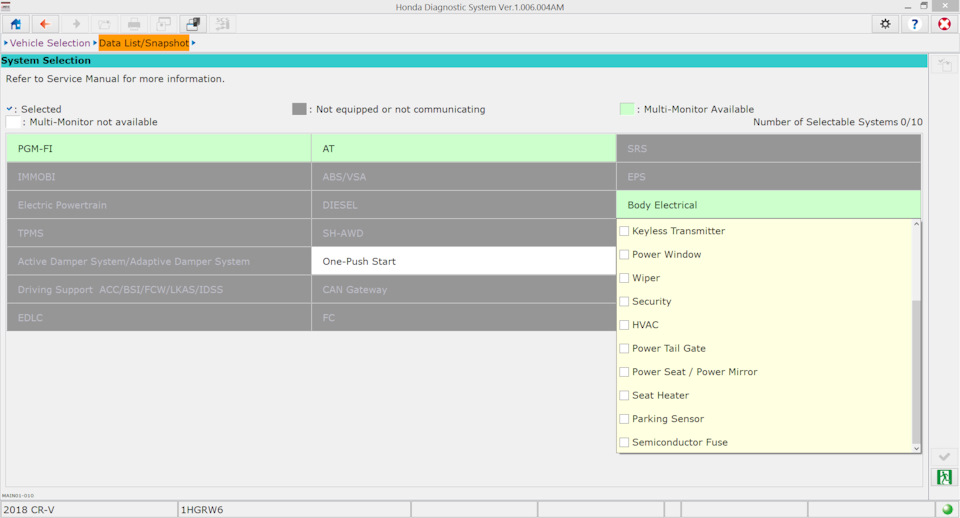Click the green exit running-man icon
Screen dimensions: 960x518
pyautogui.click(x=944, y=477)
